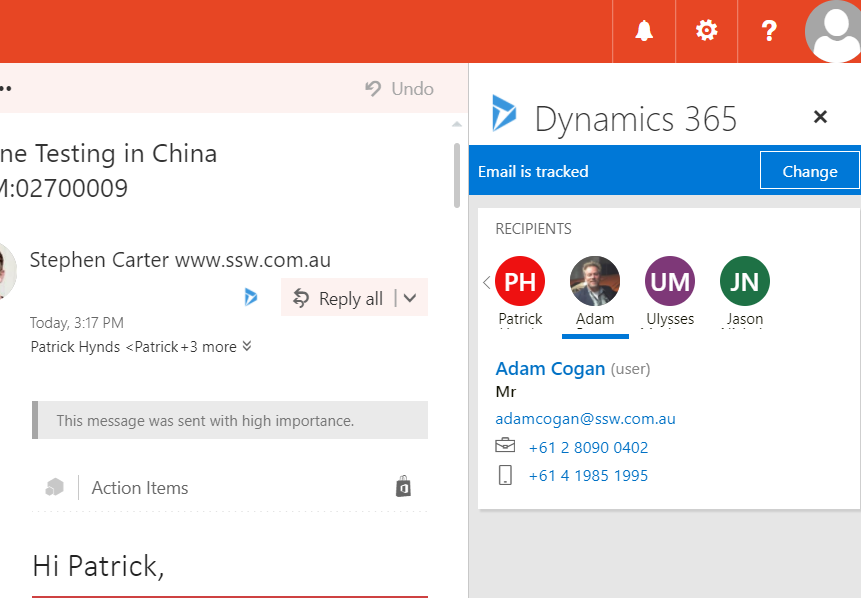This screenshot has height=598, width=861.
Task: Click the Action Items cube icon
Action: tap(54, 487)
